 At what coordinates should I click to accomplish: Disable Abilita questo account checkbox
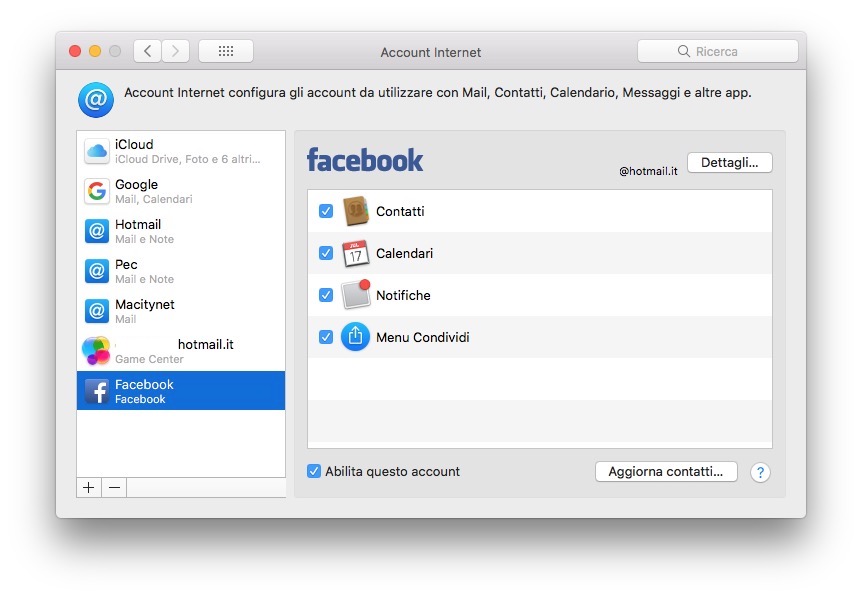click(x=314, y=471)
